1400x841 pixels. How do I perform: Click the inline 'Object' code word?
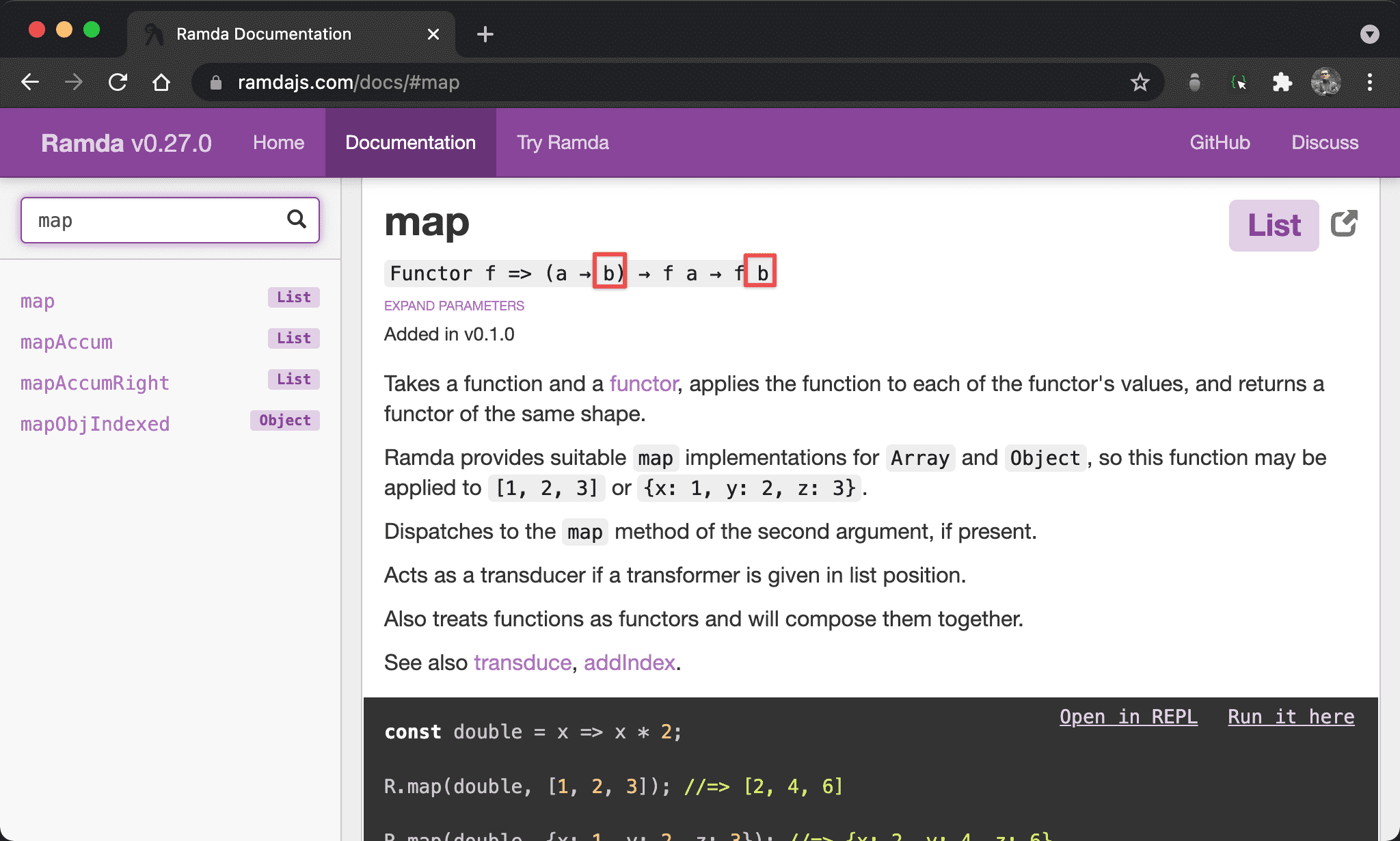pos(1045,458)
